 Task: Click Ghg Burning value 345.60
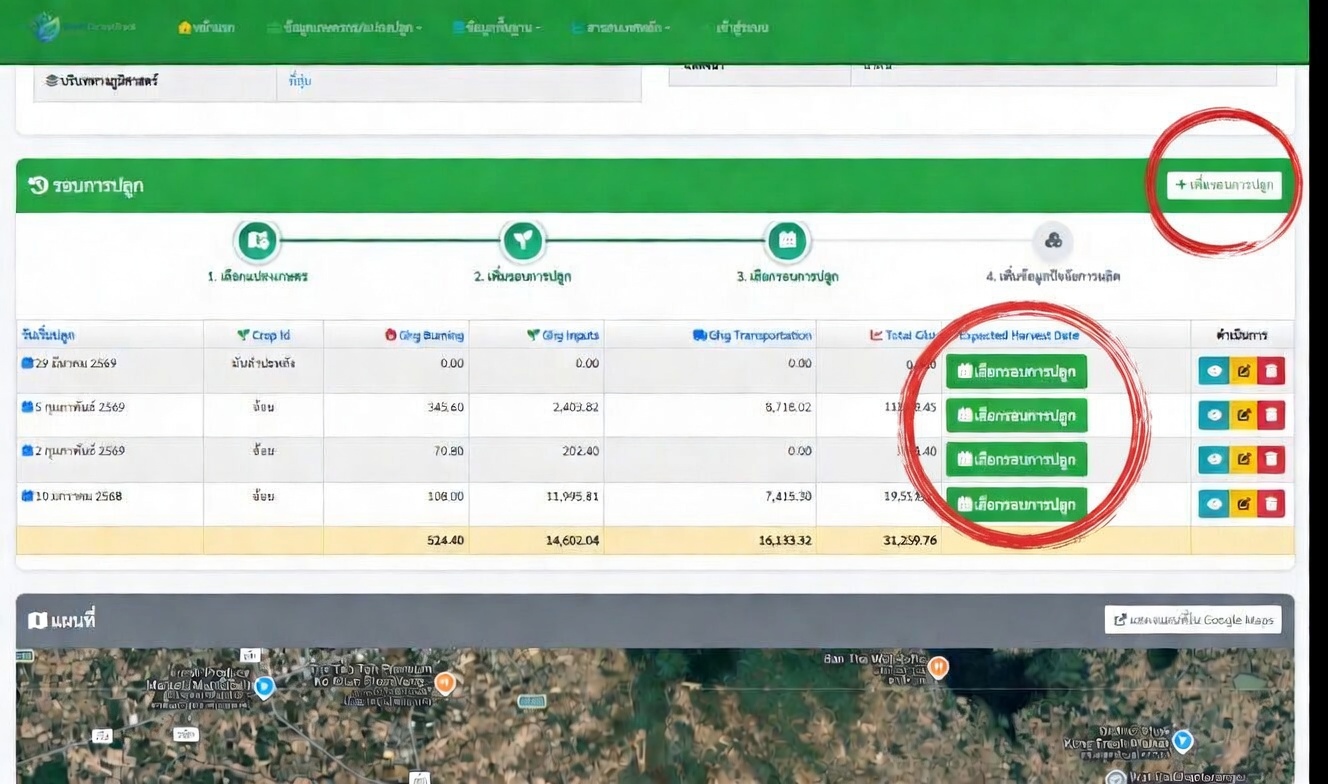click(445, 407)
